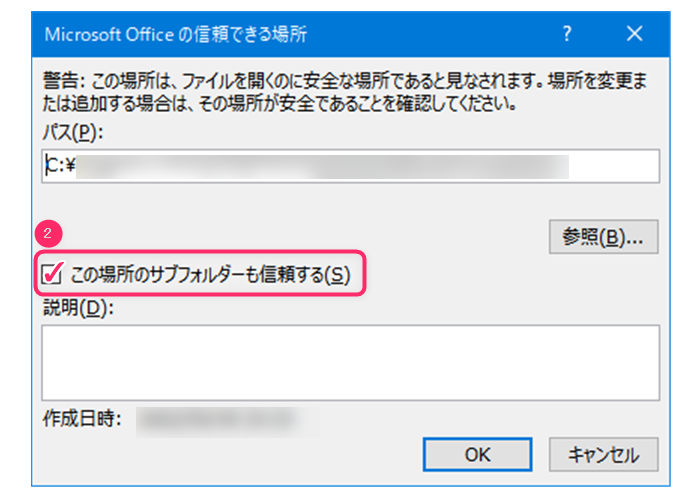Click the blurred creation date value
Screen dimensions: 700x500
coord(220,418)
